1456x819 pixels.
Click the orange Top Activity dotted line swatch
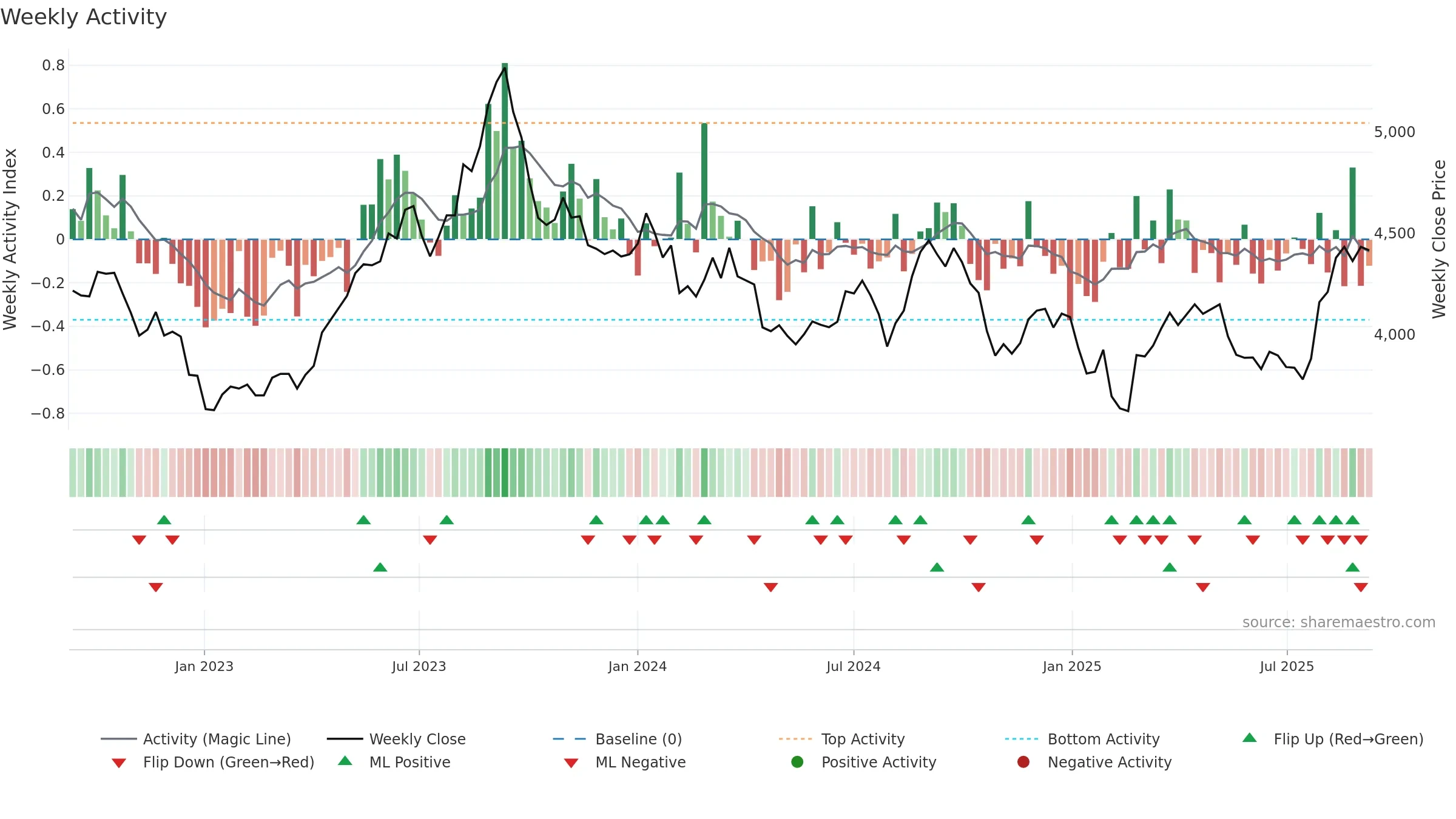[795, 739]
